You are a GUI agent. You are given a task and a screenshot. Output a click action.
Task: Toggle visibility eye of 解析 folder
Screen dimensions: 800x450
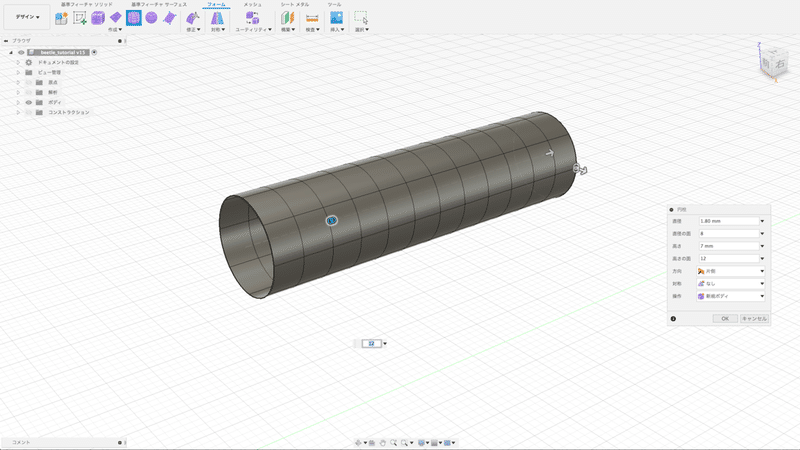tap(29, 92)
